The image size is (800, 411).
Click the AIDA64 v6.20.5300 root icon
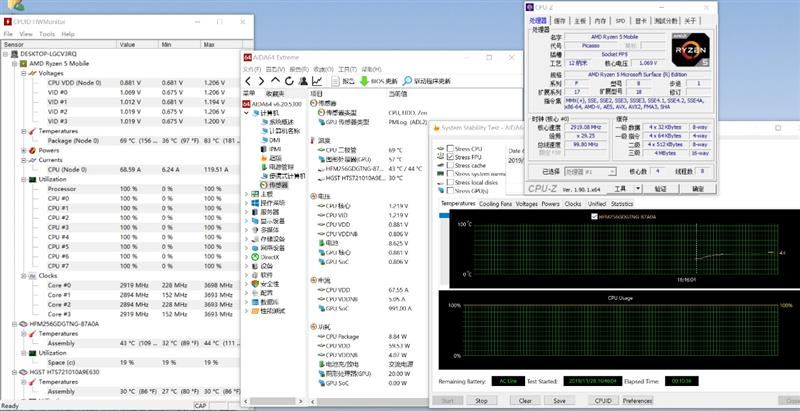tap(246, 104)
